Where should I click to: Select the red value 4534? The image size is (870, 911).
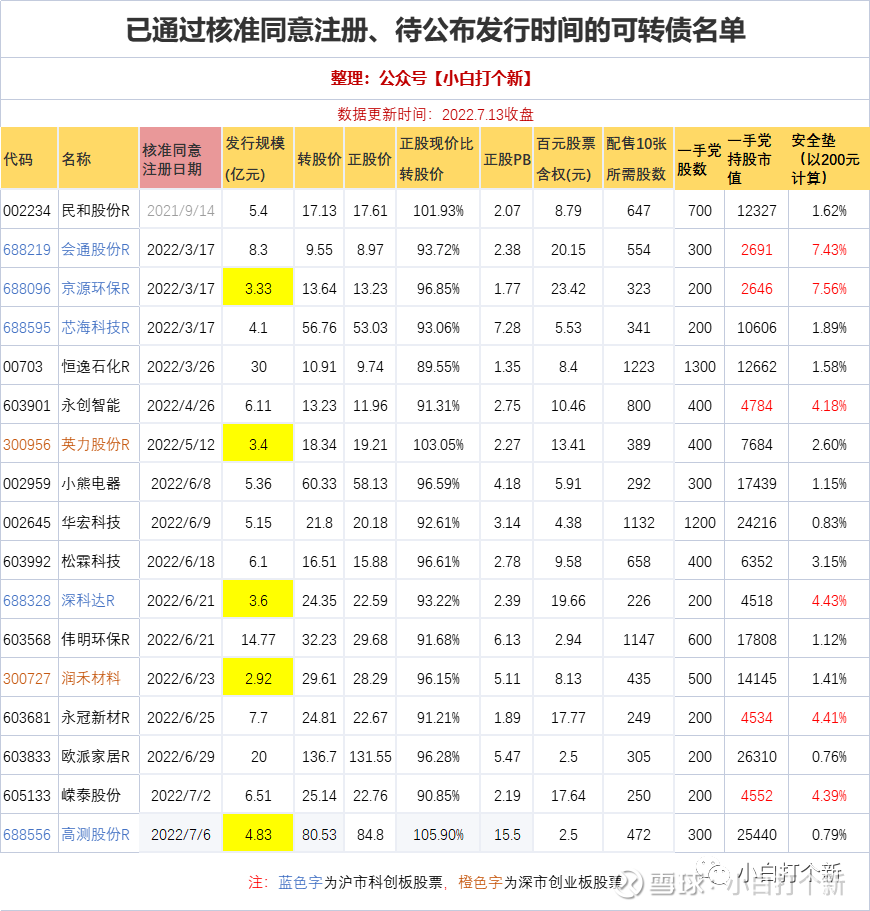click(757, 718)
